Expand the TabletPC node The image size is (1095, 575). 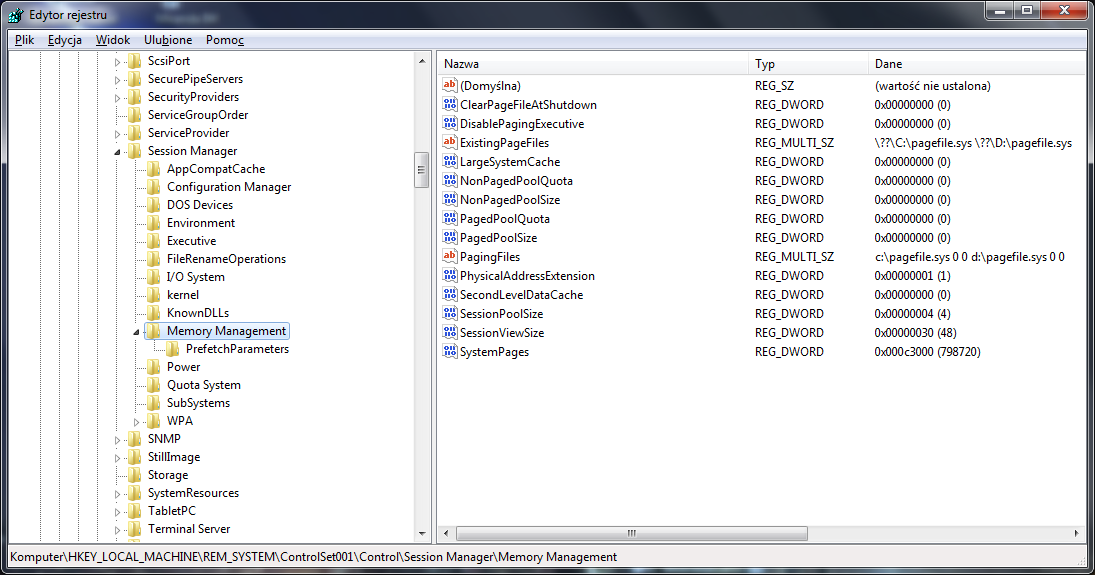pyautogui.click(x=117, y=512)
